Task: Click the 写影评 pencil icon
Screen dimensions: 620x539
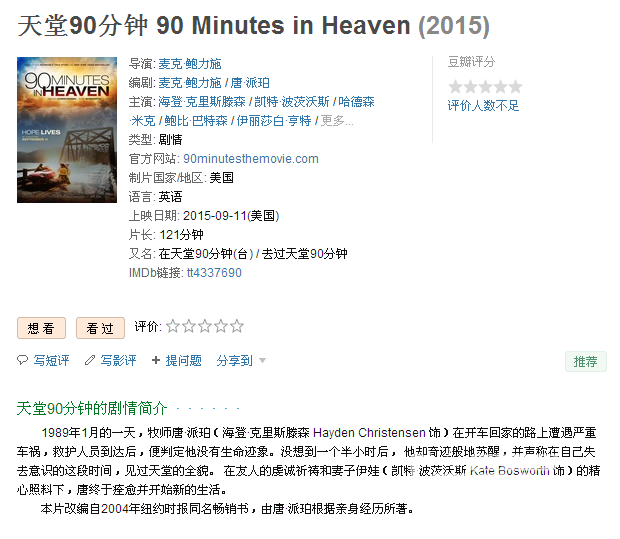Action: point(90,360)
